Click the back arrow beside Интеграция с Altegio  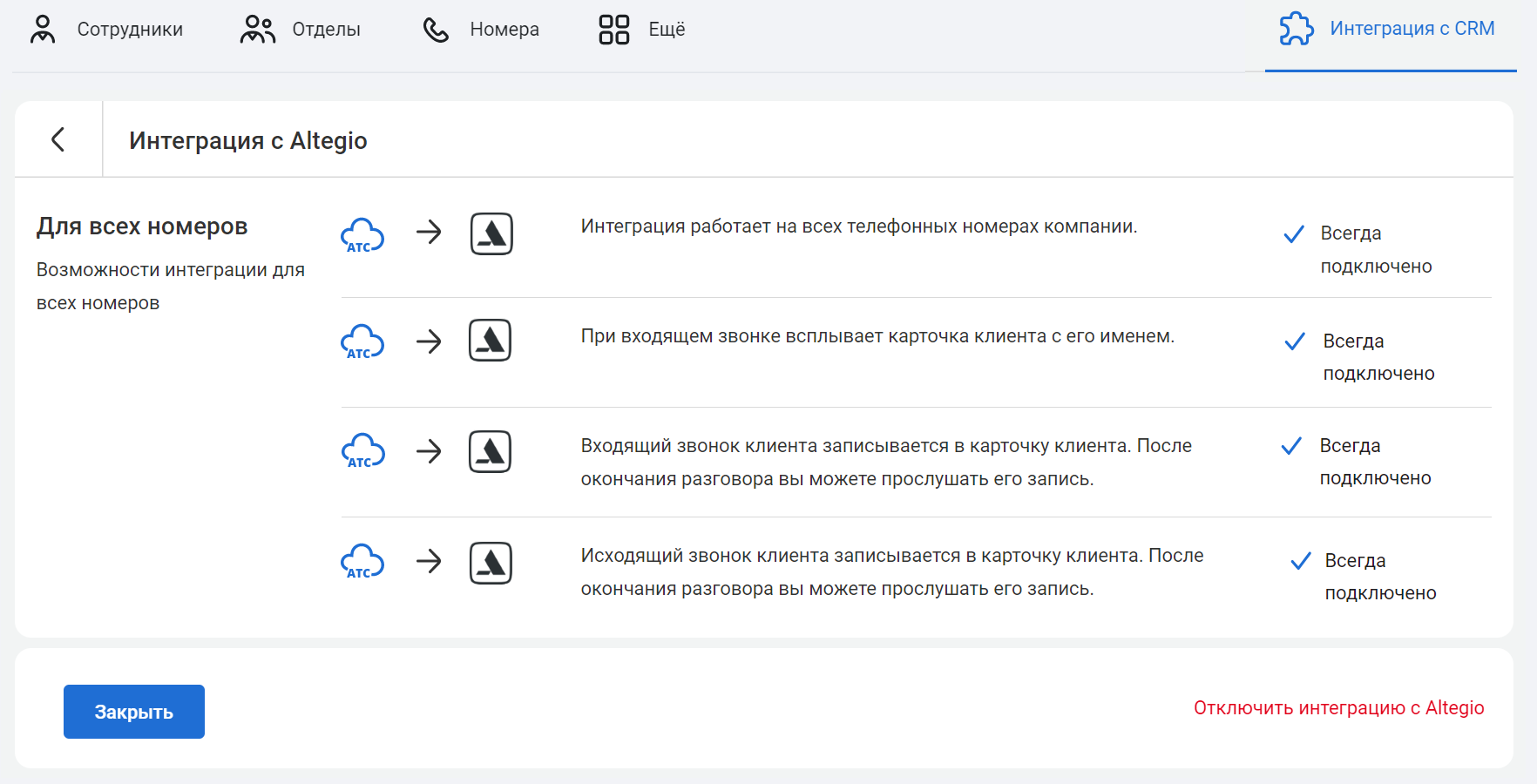tap(58, 139)
